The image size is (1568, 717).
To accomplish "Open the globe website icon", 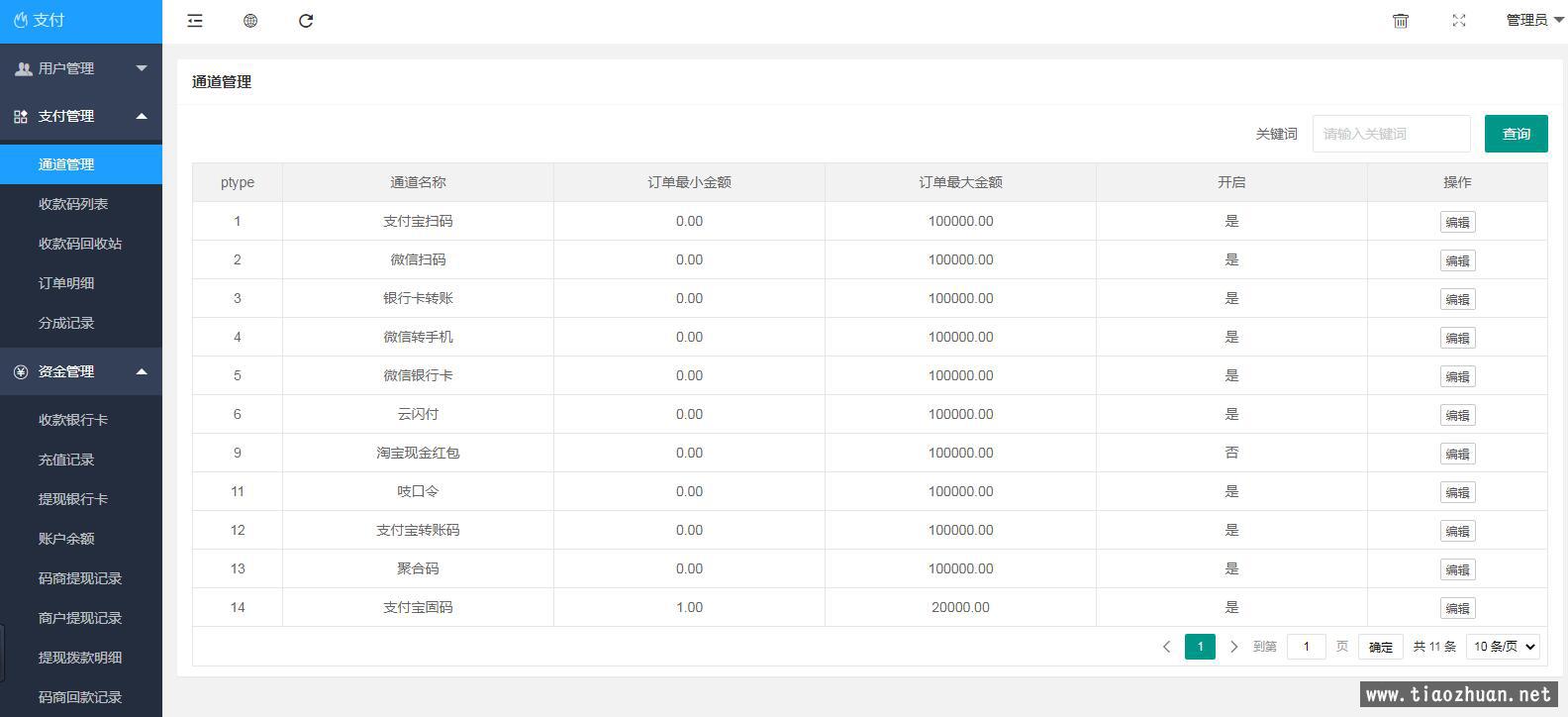I will (250, 21).
